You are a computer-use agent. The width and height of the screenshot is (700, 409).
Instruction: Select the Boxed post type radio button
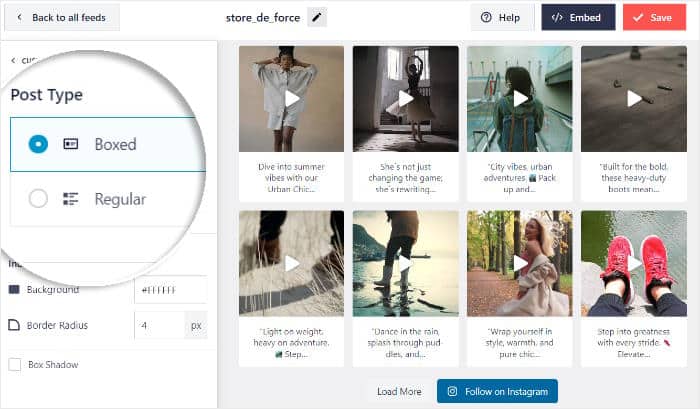38,144
